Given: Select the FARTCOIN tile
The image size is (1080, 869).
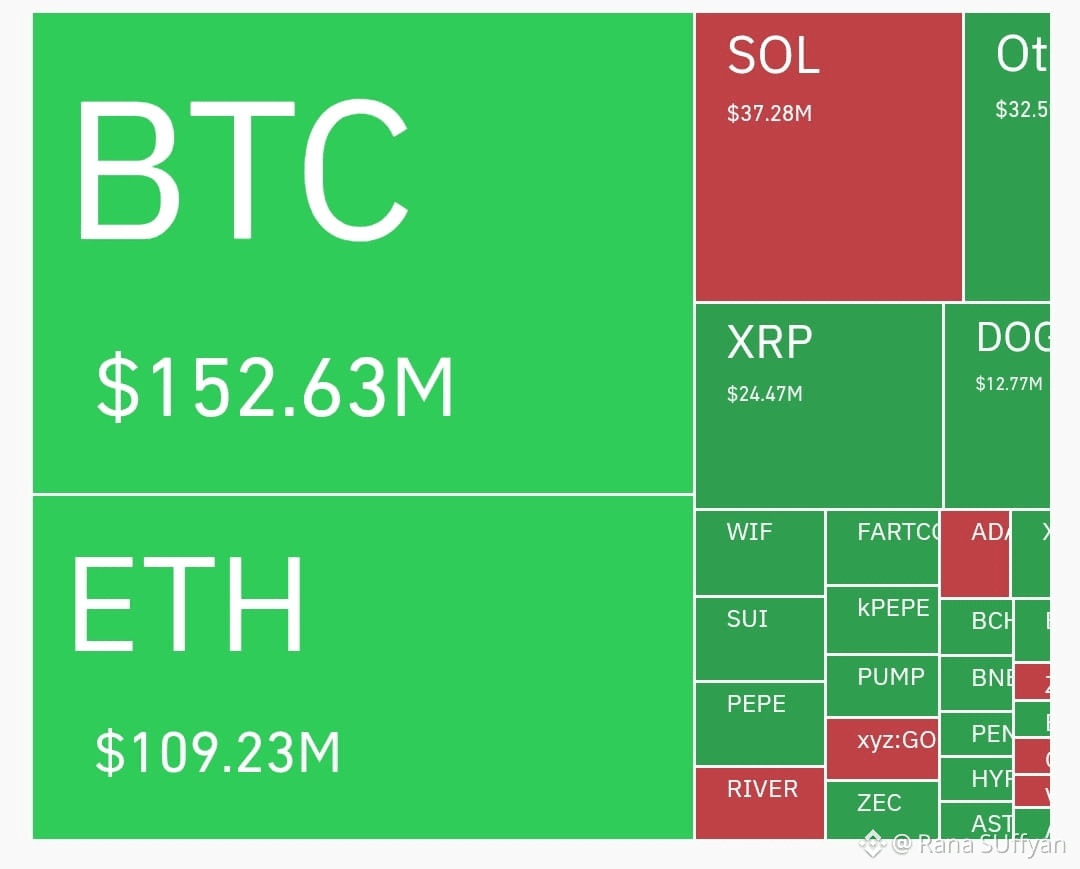Looking at the screenshot, I should point(882,547).
